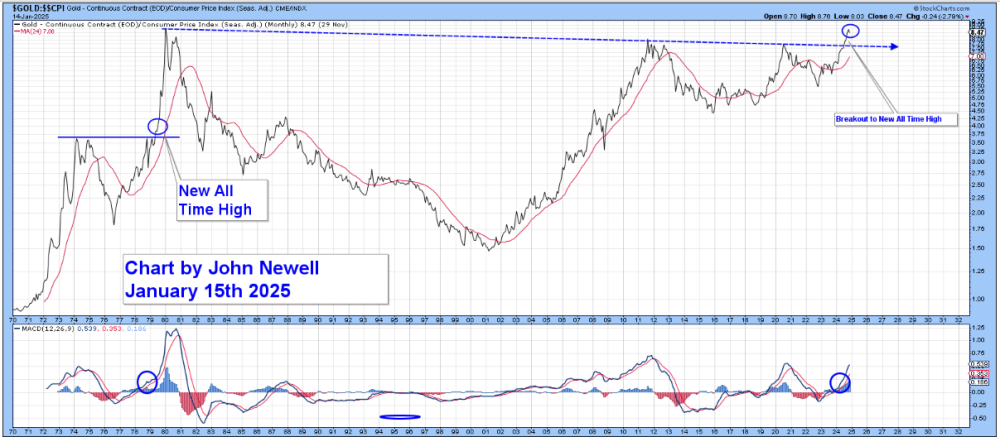Viewport: 1000px width, 437px height.
Task: Click the blue circle at 1979 breakout
Action: point(157,126)
